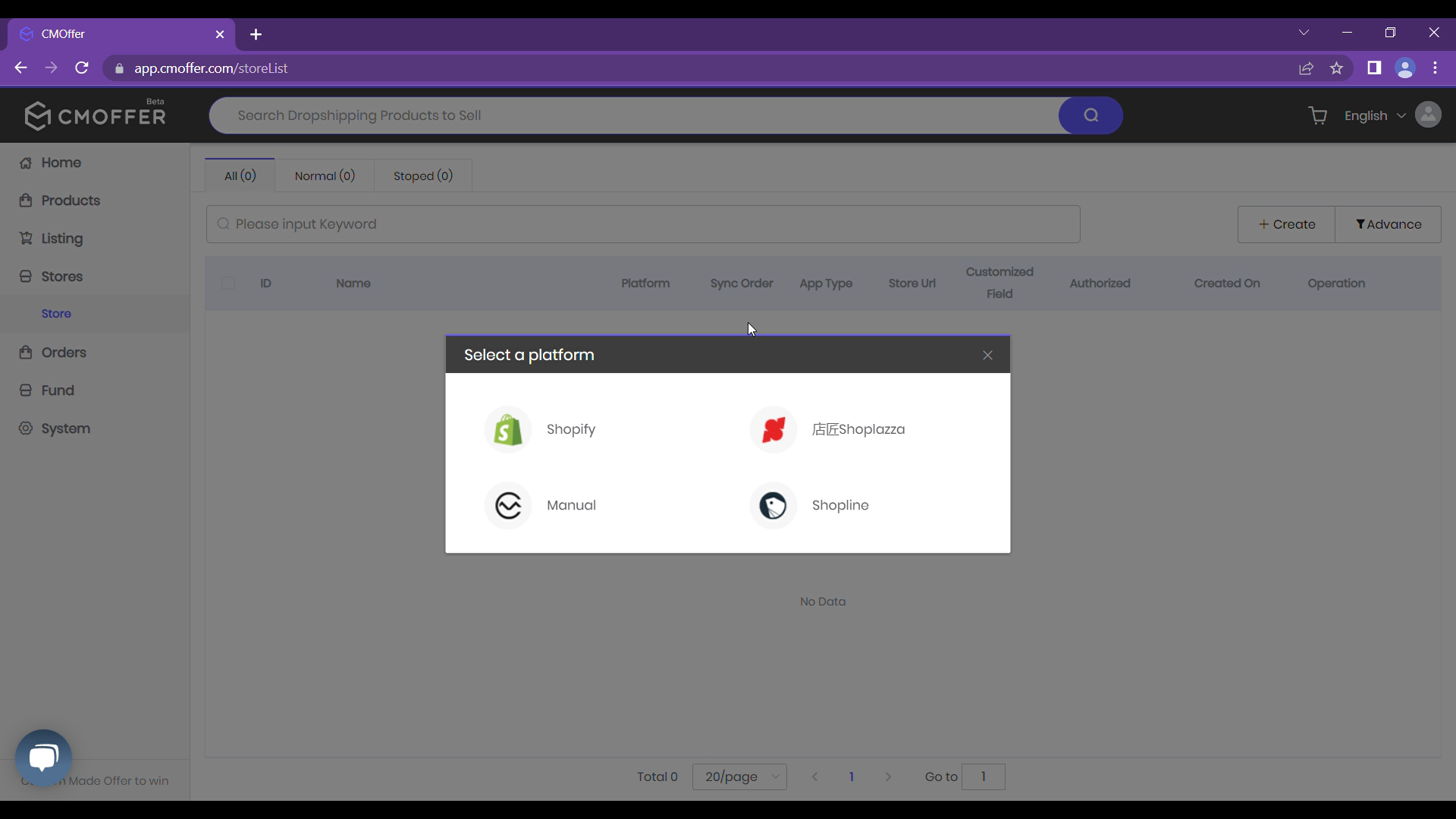This screenshot has height=819, width=1456.
Task: Click the Advance filter button
Action: tap(1388, 224)
